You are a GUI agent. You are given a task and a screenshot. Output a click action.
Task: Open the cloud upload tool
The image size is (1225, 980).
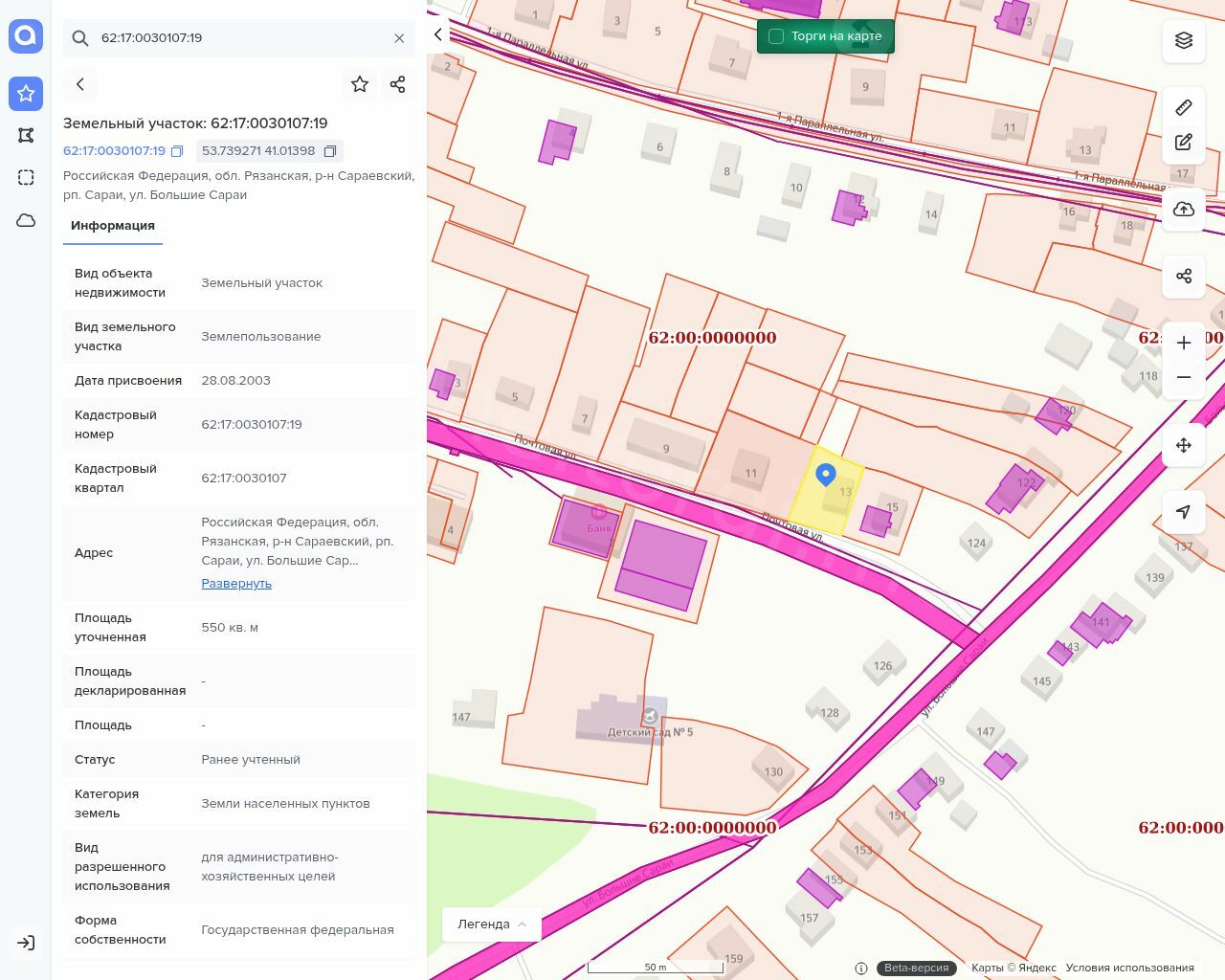1184,210
